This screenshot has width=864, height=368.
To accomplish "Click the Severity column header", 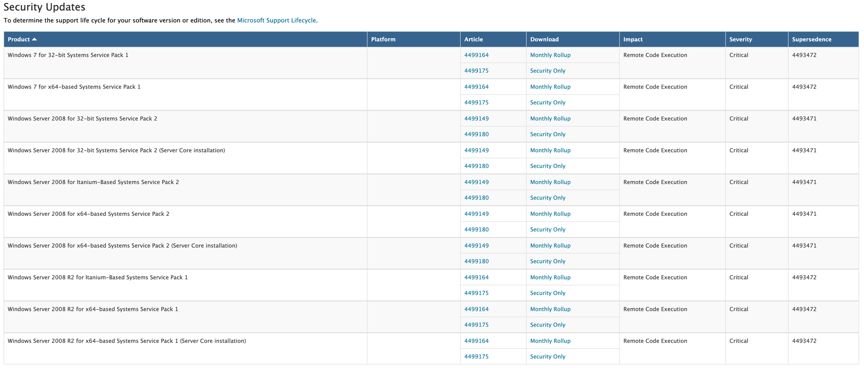I will point(757,40).
